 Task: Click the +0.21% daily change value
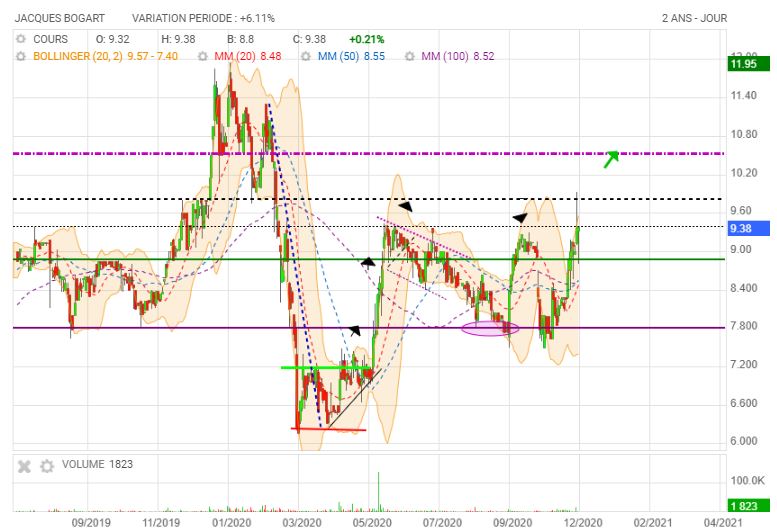pyautogui.click(x=366, y=39)
